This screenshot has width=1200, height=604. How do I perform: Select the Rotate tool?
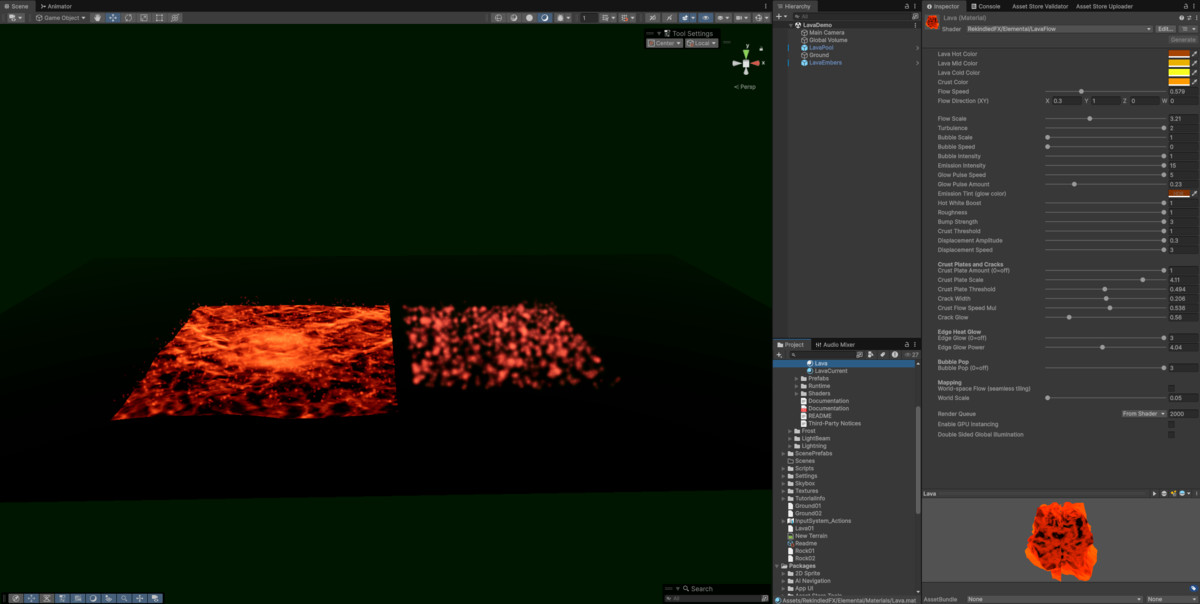click(128, 18)
